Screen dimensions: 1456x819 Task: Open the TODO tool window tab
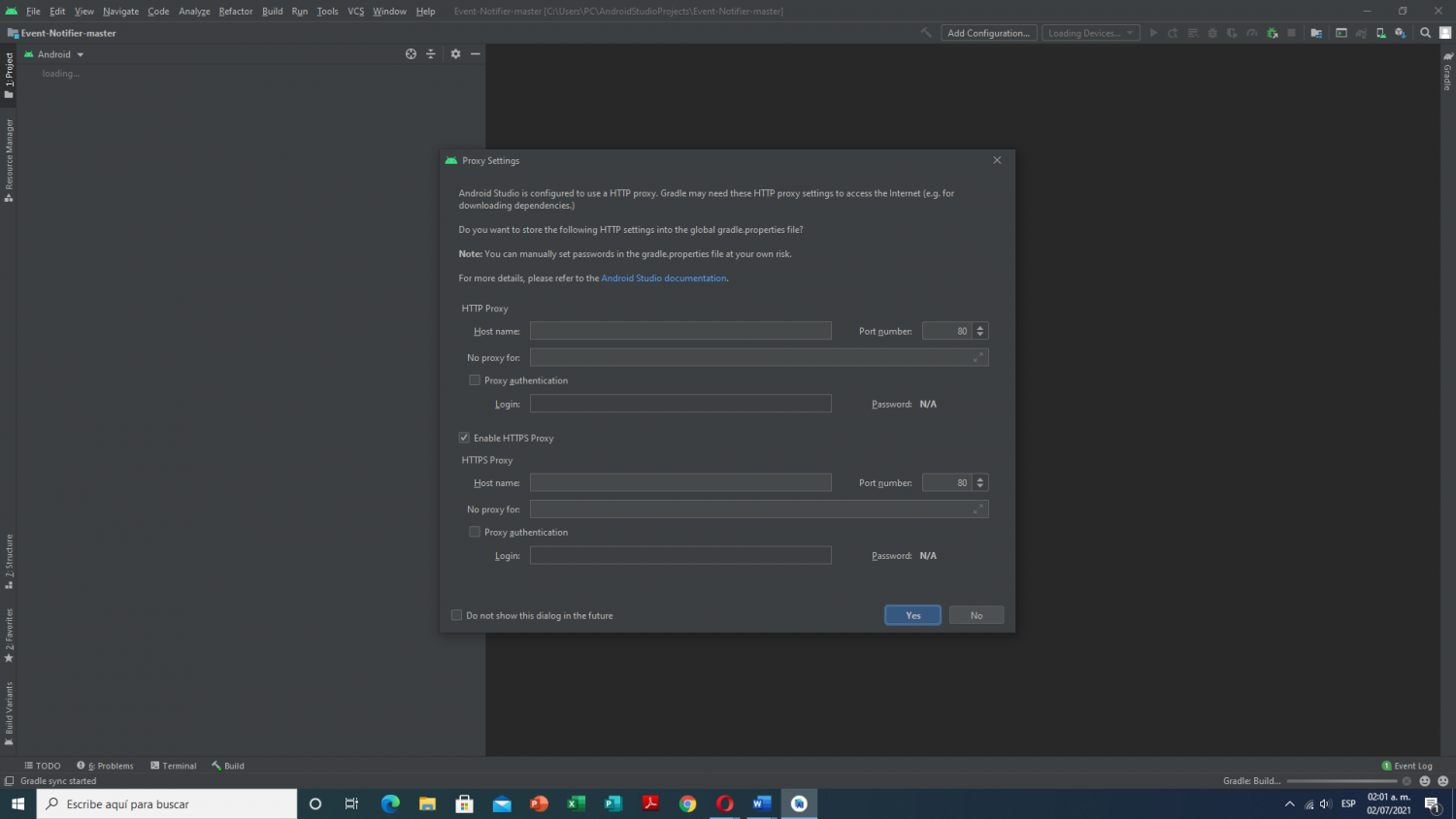click(x=43, y=766)
